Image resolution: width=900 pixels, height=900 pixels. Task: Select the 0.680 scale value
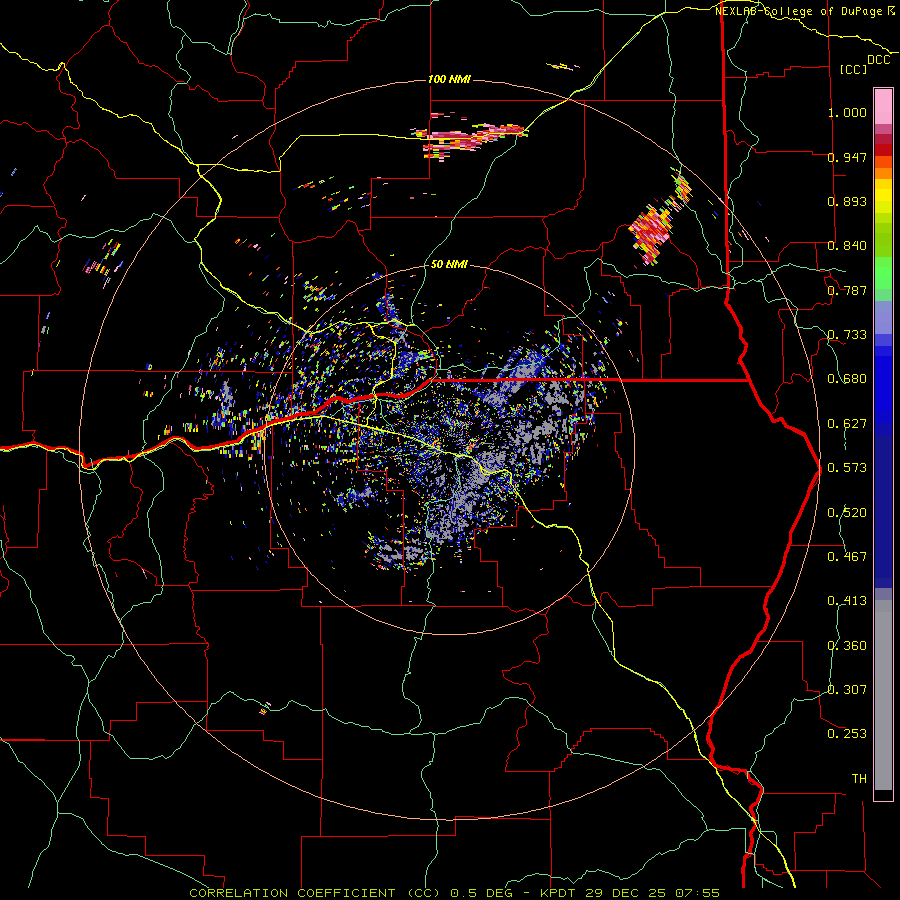coord(847,379)
